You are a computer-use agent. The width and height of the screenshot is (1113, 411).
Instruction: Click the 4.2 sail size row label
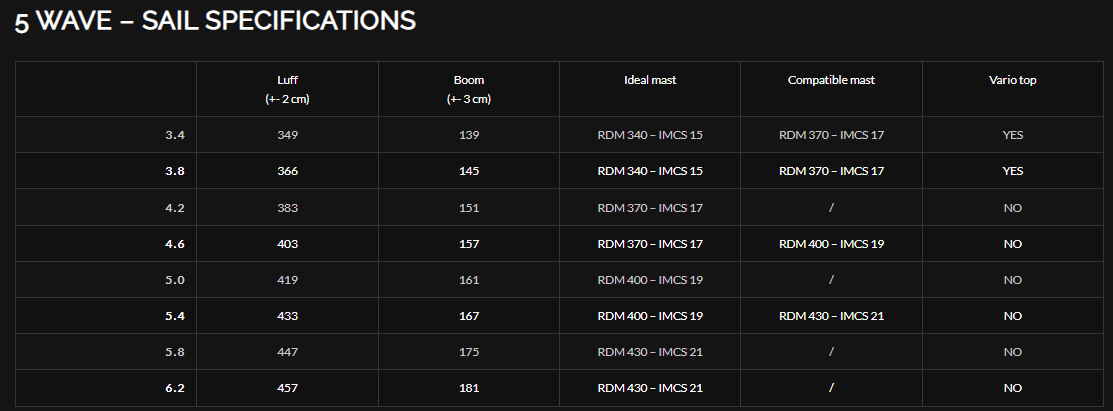click(175, 208)
